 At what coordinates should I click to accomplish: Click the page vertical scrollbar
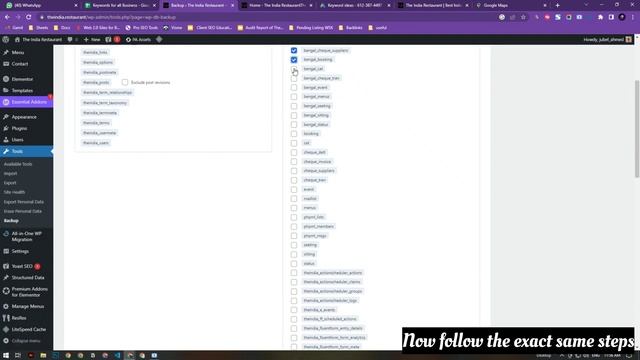click(x=637, y=129)
